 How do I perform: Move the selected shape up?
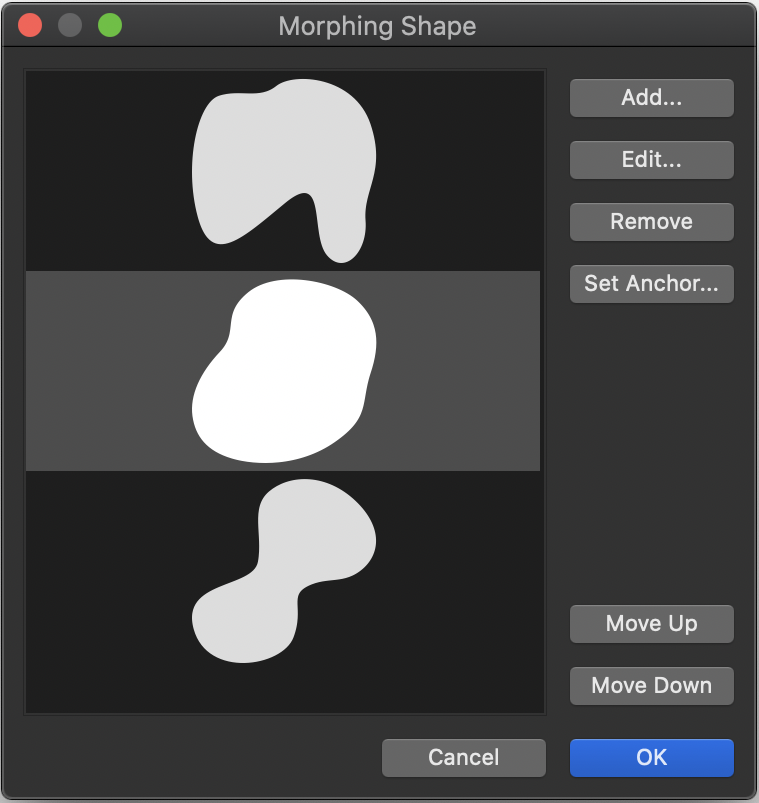651,624
